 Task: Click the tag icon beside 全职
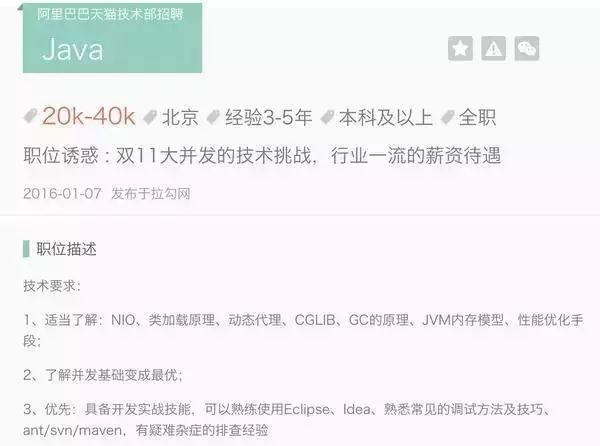click(x=447, y=117)
